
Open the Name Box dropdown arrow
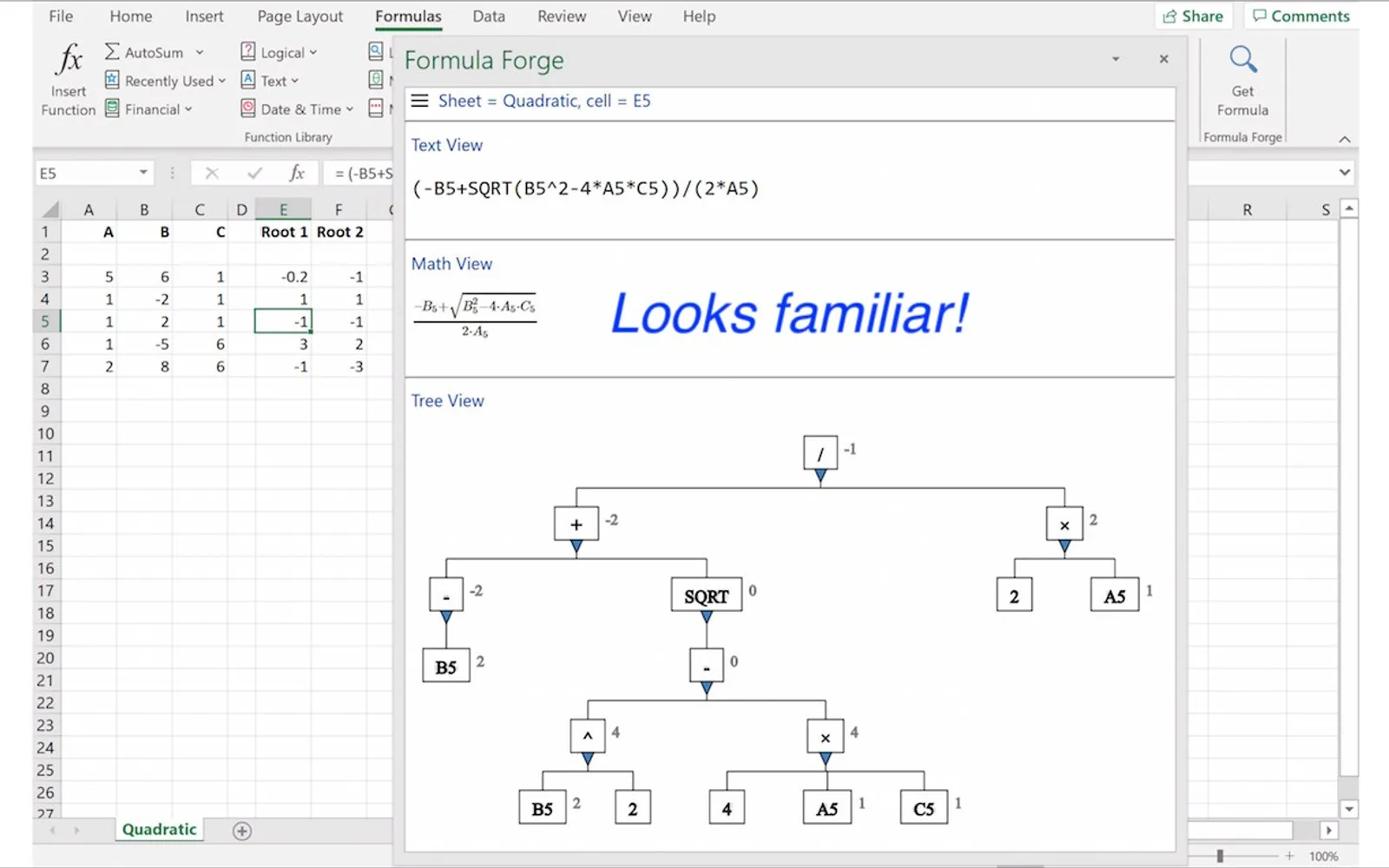pos(143,173)
